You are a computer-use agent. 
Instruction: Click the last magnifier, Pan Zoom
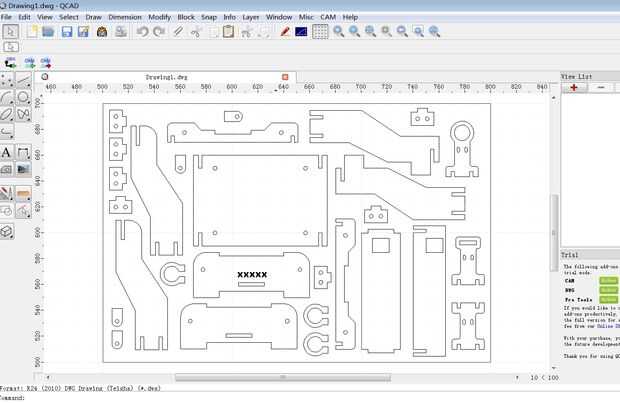pos(435,32)
